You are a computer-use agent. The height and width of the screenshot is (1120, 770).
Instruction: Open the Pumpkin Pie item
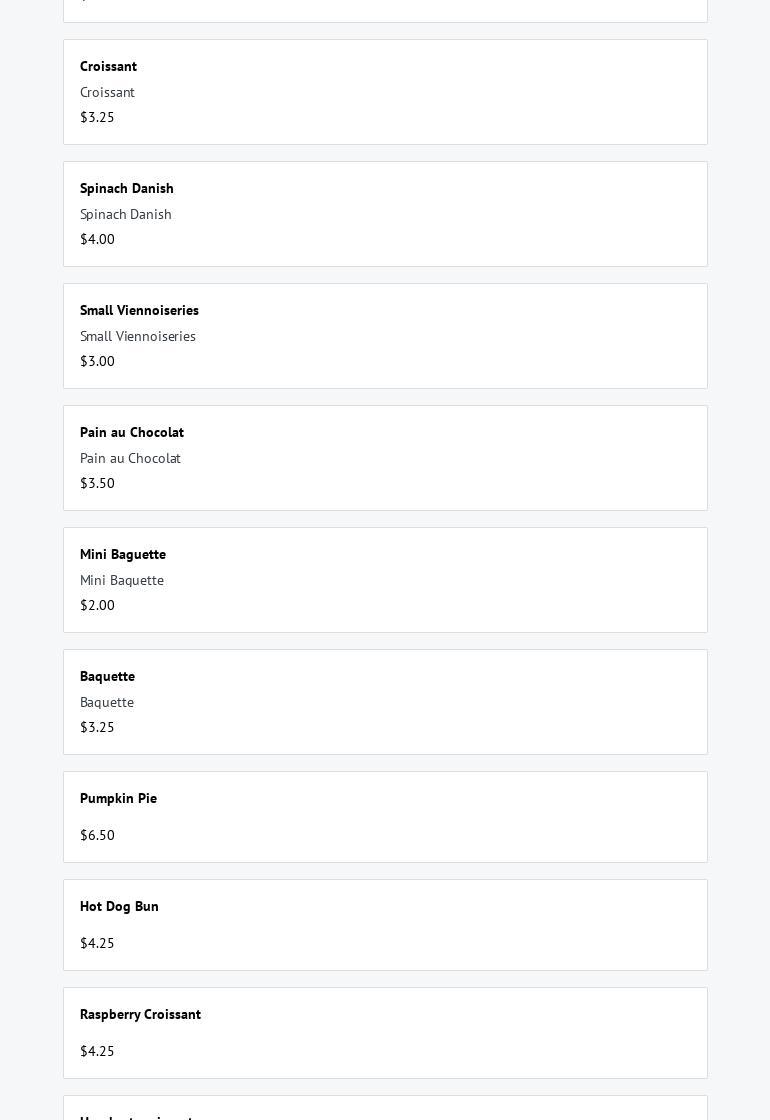pyautogui.click(x=385, y=816)
